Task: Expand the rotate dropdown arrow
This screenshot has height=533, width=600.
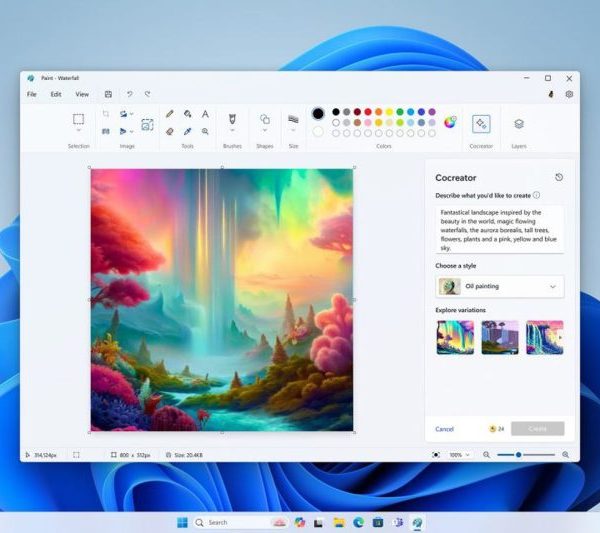Action: (132, 114)
